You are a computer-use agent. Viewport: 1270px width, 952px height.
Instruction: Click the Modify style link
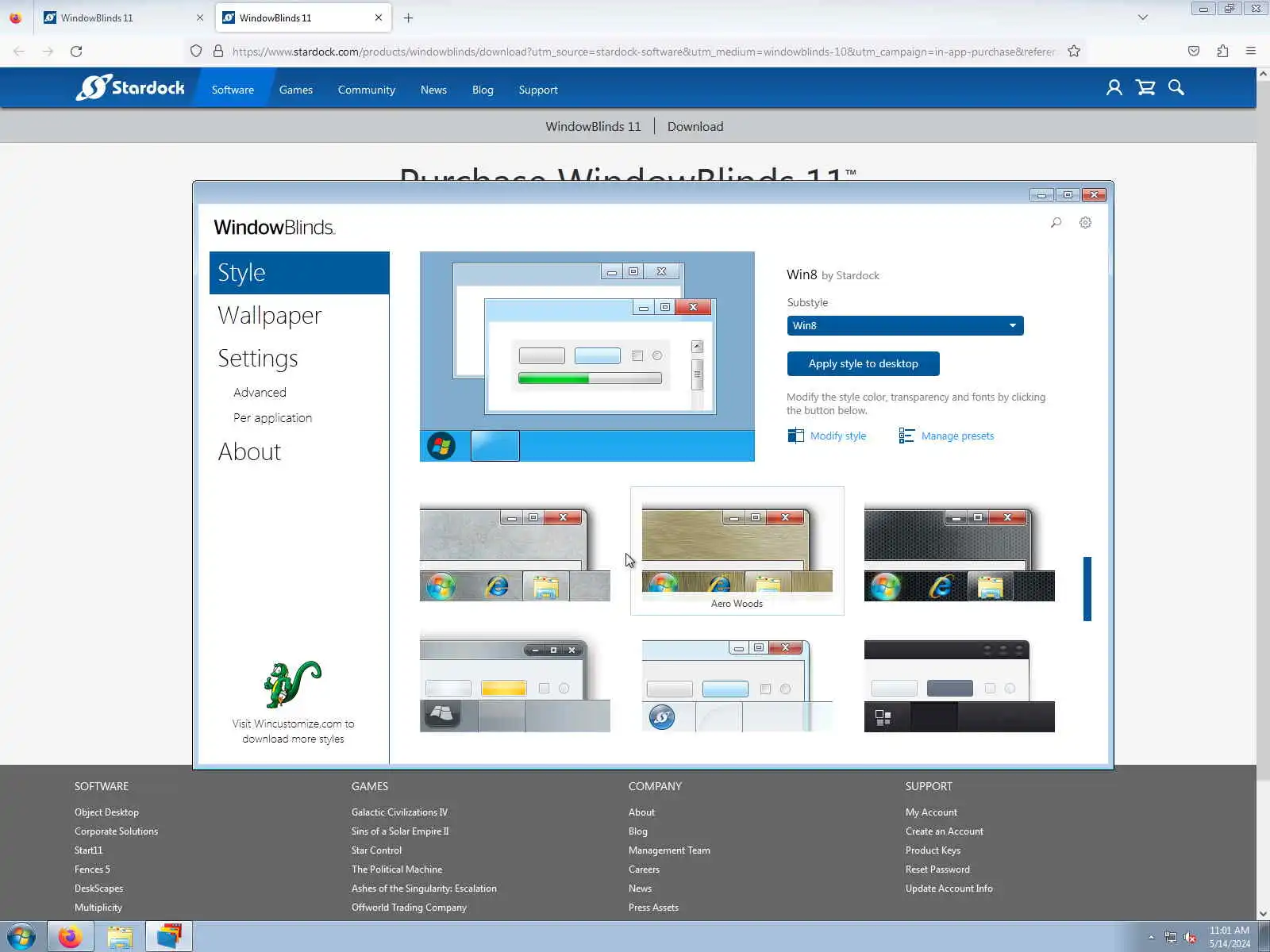(x=837, y=436)
